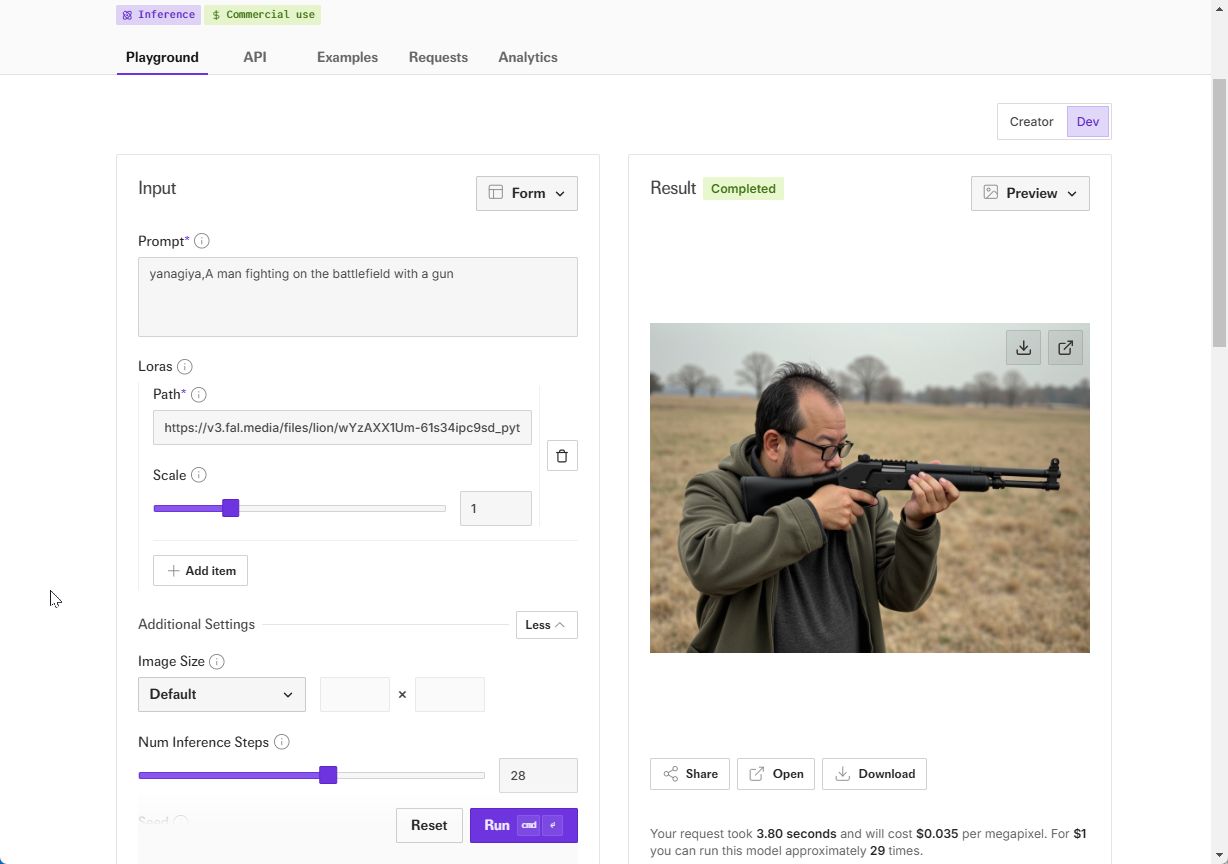The height and width of the screenshot is (864, 1228).
Task: Open the Preview dropdown
Action: tap(1030, 193)
